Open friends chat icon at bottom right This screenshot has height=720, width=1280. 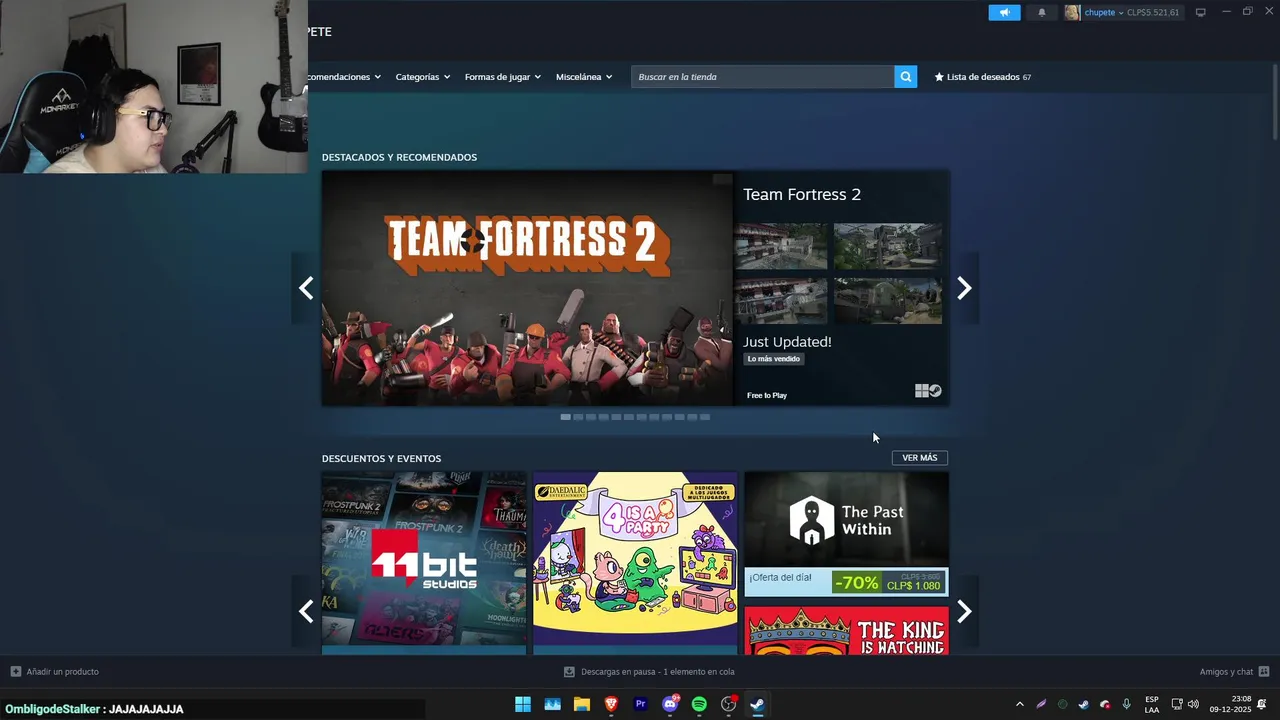(1264, 671)
